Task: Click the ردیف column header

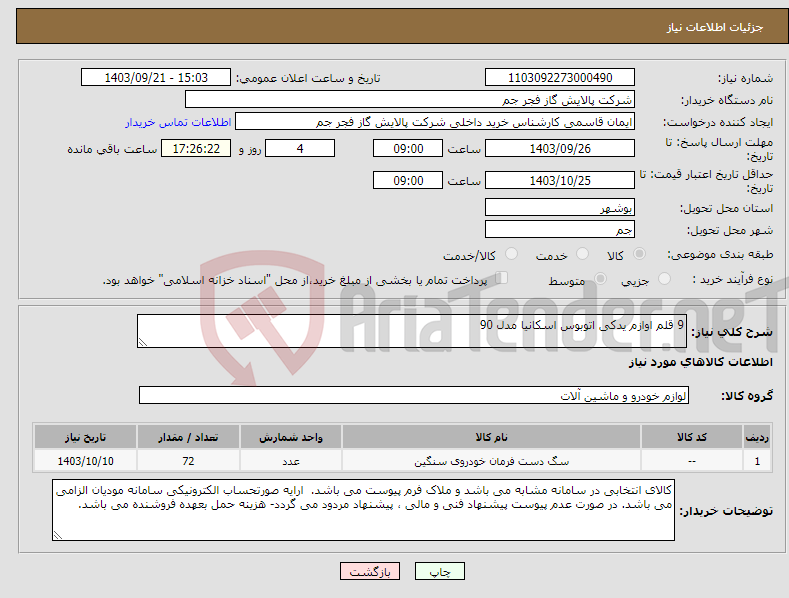Action: click(757, 437)
